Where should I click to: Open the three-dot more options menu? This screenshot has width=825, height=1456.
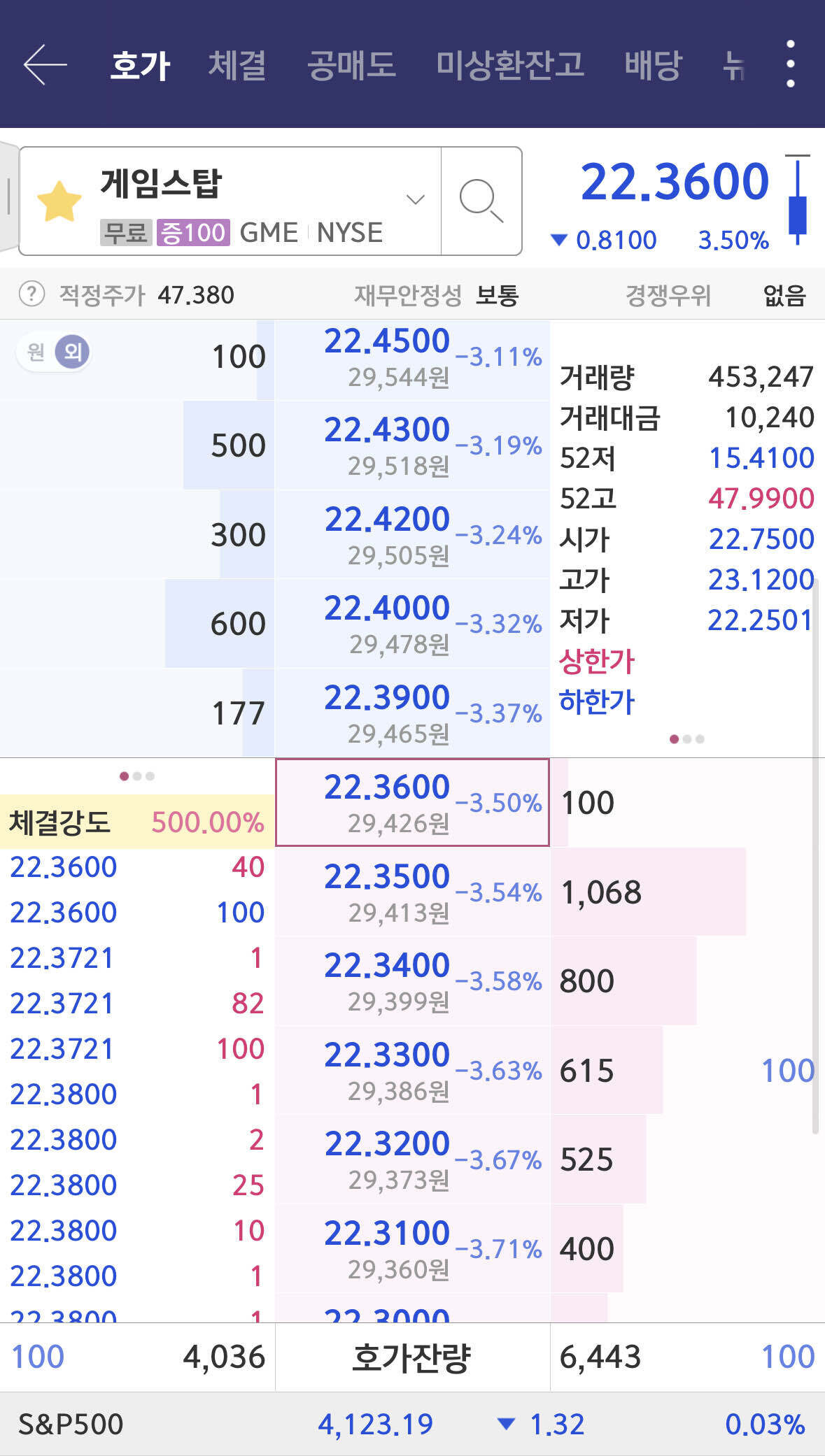790,64
